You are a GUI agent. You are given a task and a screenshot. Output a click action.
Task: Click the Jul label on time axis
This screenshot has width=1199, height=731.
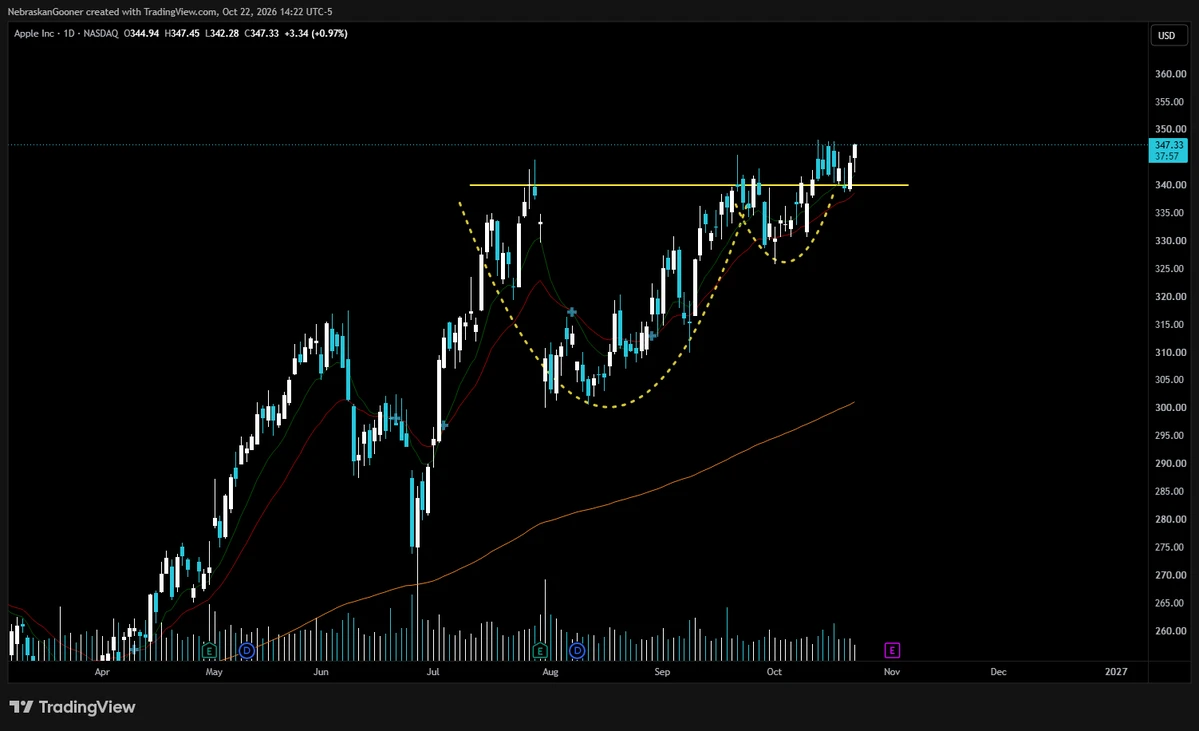(433, 672)
